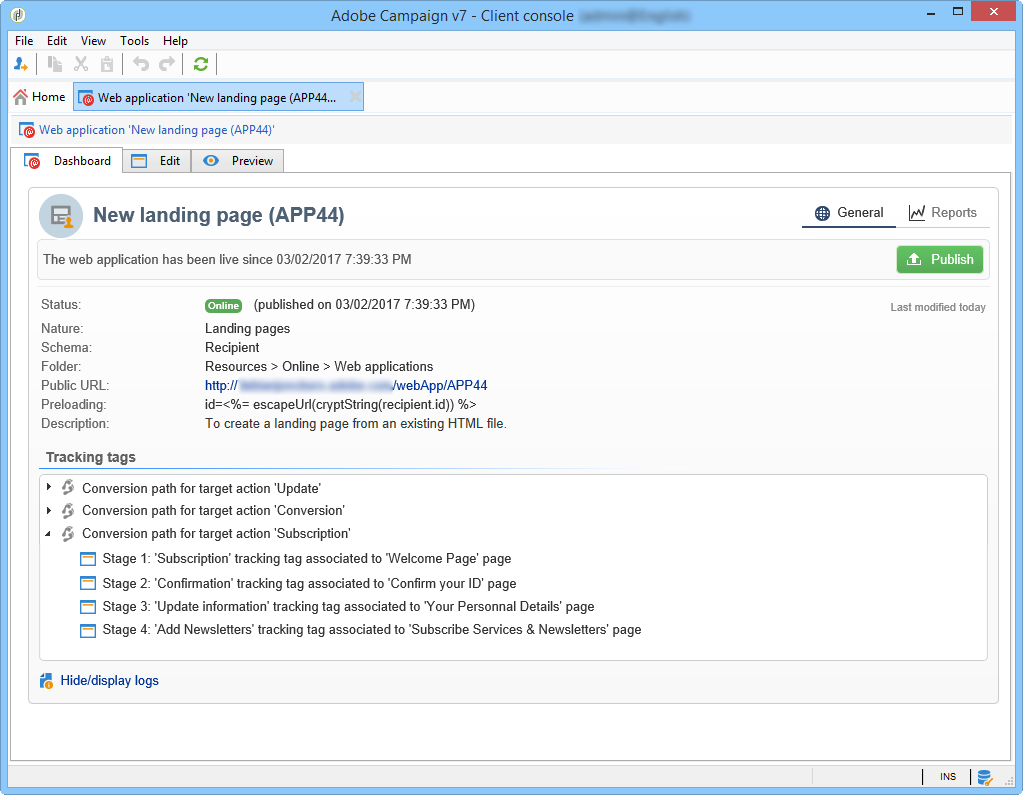Click the Web application breadcrumb link
This screenshot has width=1025, height=800.
point(157,130)
